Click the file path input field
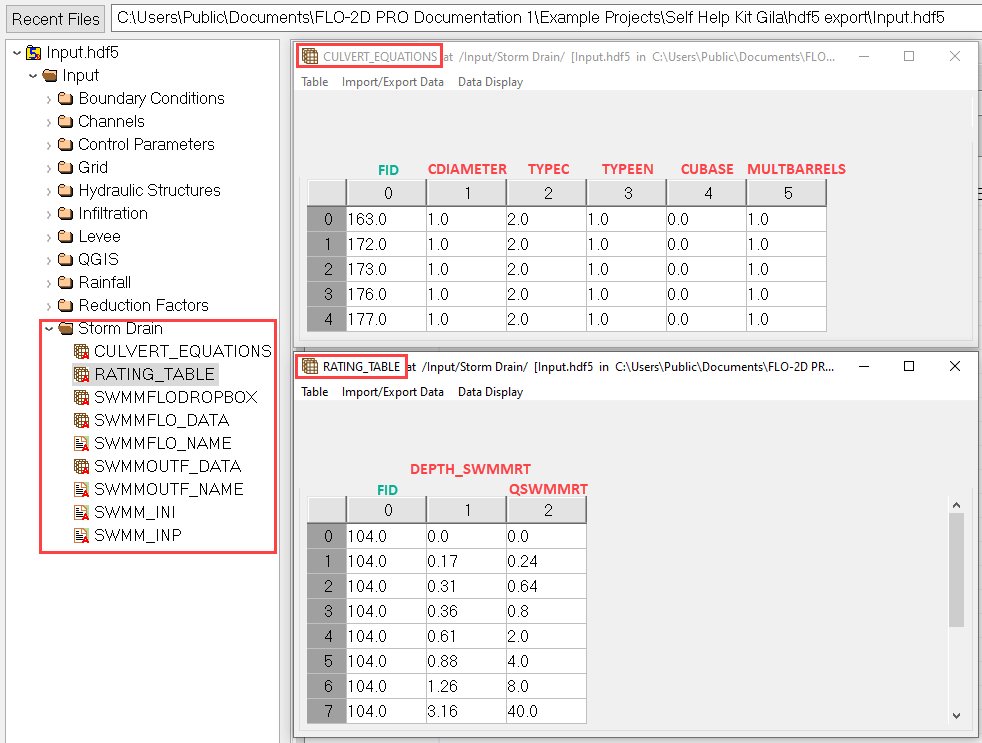Image resolution: width=982 pixels, height=743 pixels. click(x=545, y=18)
